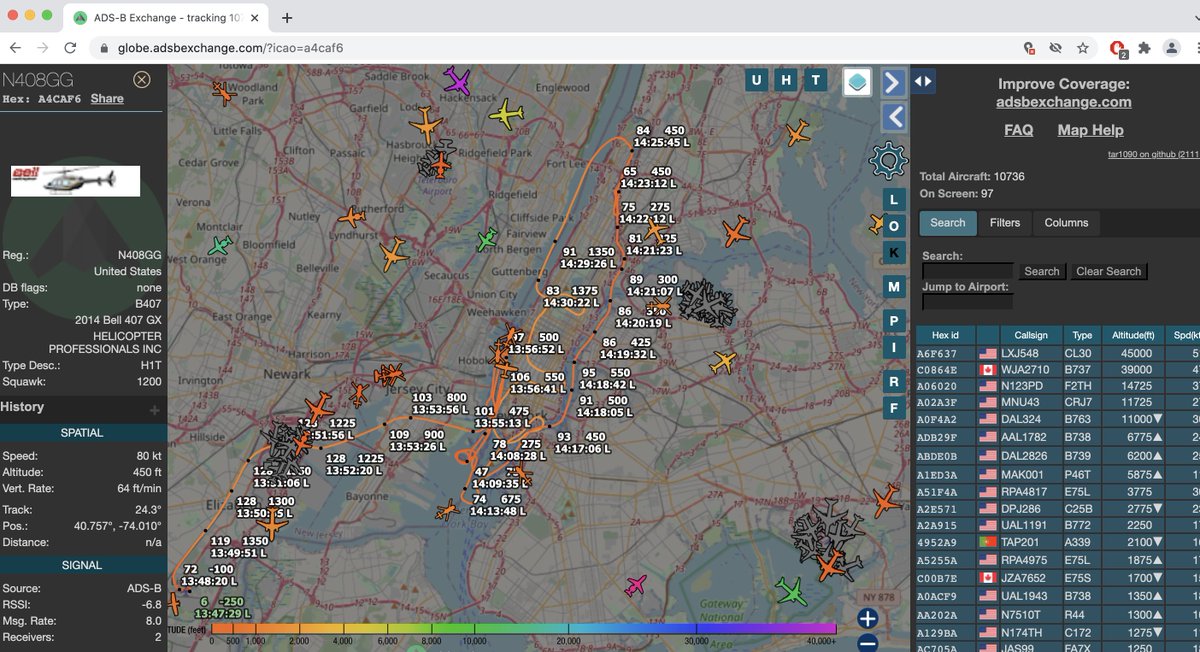
Task: Toggle sidebar width with double-arrow icon
Action: (x=923, y=82)
